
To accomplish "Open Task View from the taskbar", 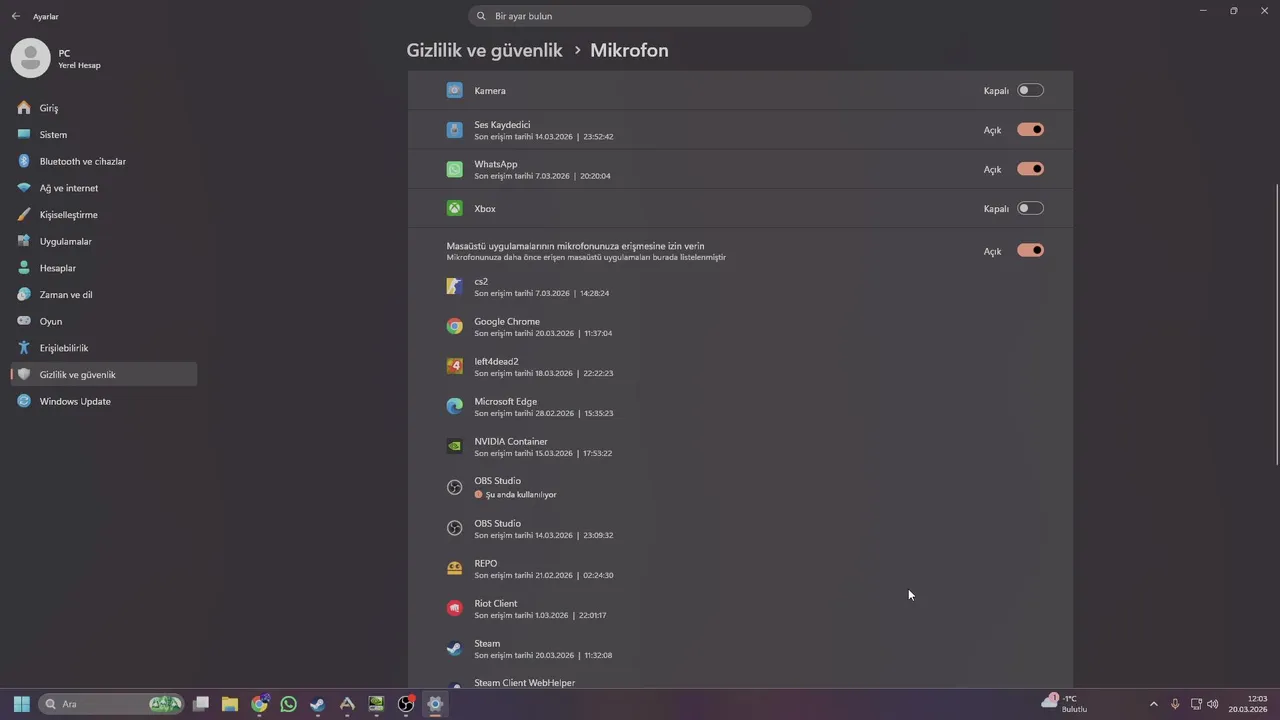I will pos(201,704).
